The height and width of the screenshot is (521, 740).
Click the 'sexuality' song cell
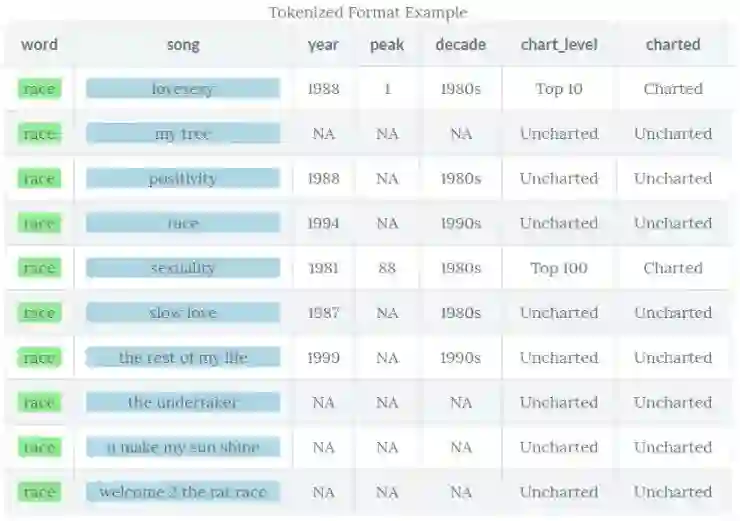click(x=183, y=268)
